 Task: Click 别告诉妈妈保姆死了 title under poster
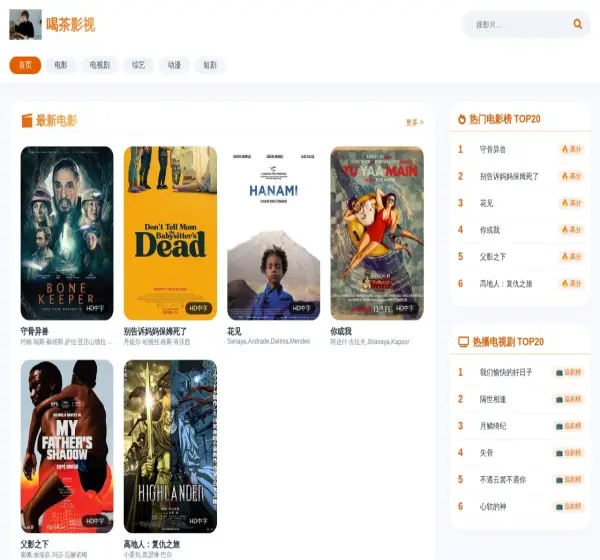click(x=155, y=331)
